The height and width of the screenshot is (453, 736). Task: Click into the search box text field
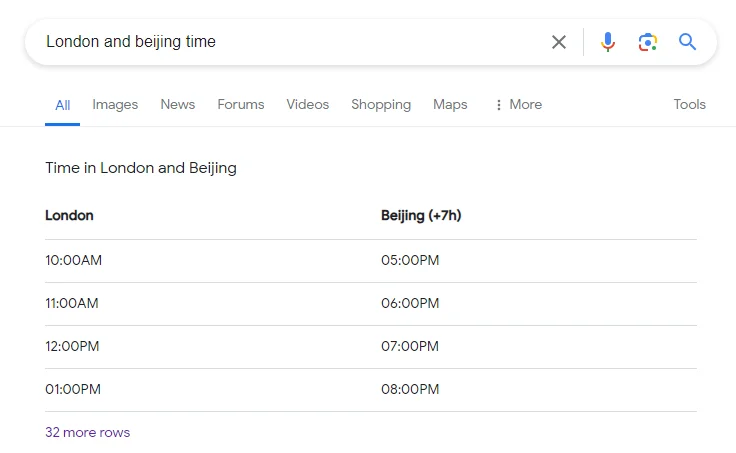coord(290,42)
